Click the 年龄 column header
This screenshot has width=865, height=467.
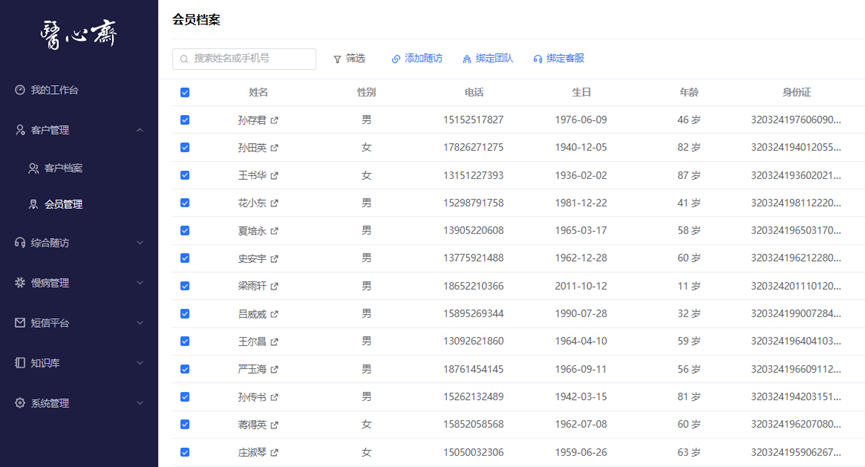click(689, 92)
